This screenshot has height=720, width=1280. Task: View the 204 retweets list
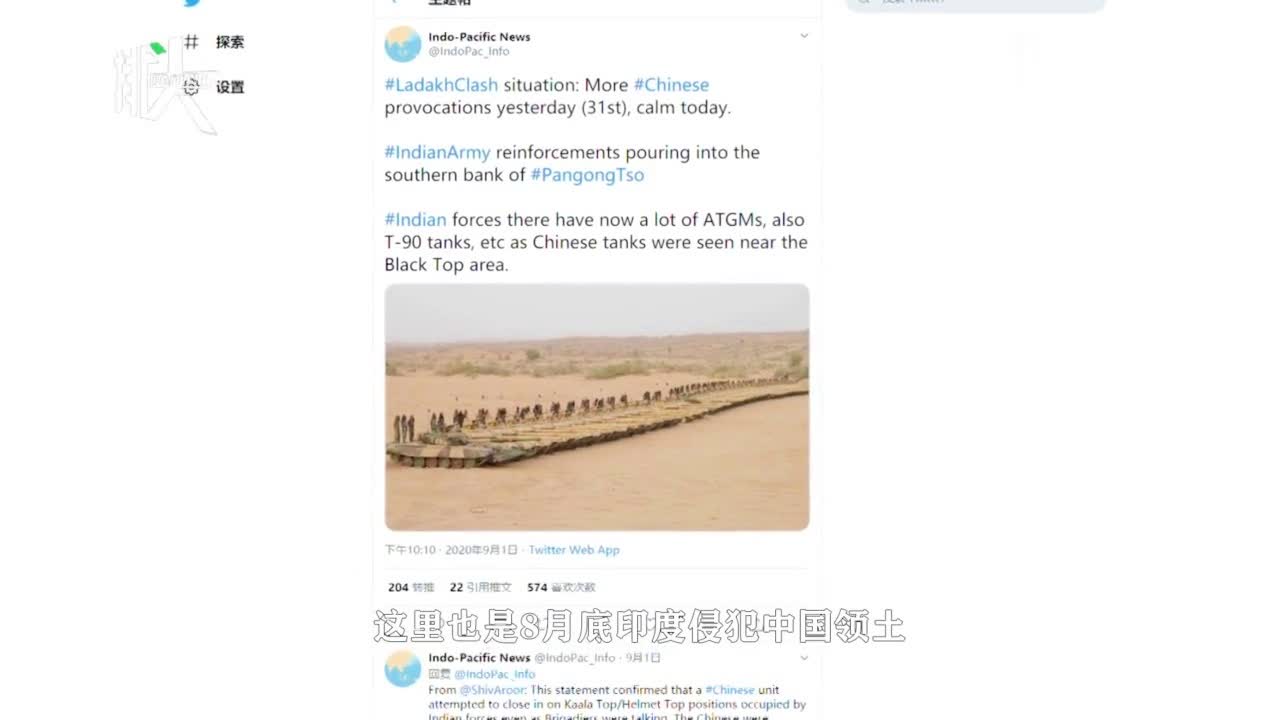[x=411, y=587]
